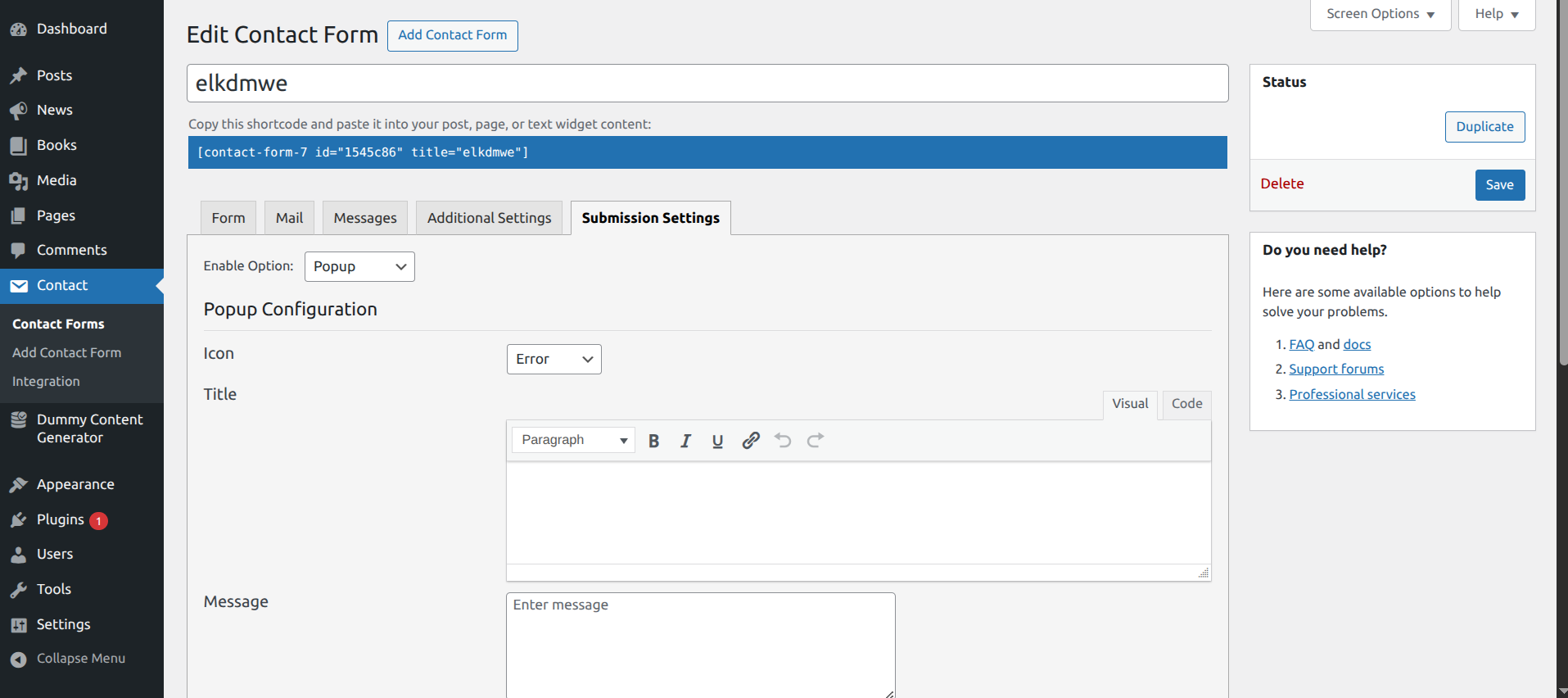Open the Icon dropdown showing Error
The height and width of the screenshot is (698, 1568).
[x=554, y=359]
